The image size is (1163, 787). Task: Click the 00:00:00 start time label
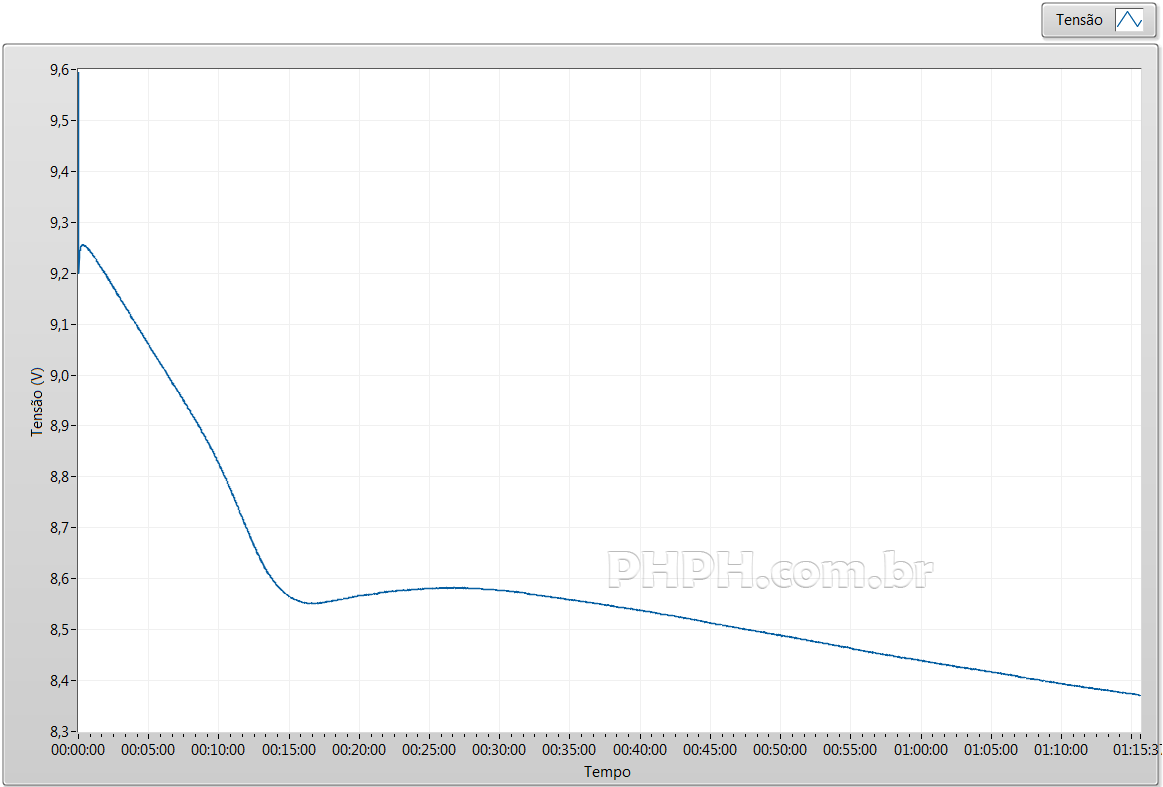(78, 749)
